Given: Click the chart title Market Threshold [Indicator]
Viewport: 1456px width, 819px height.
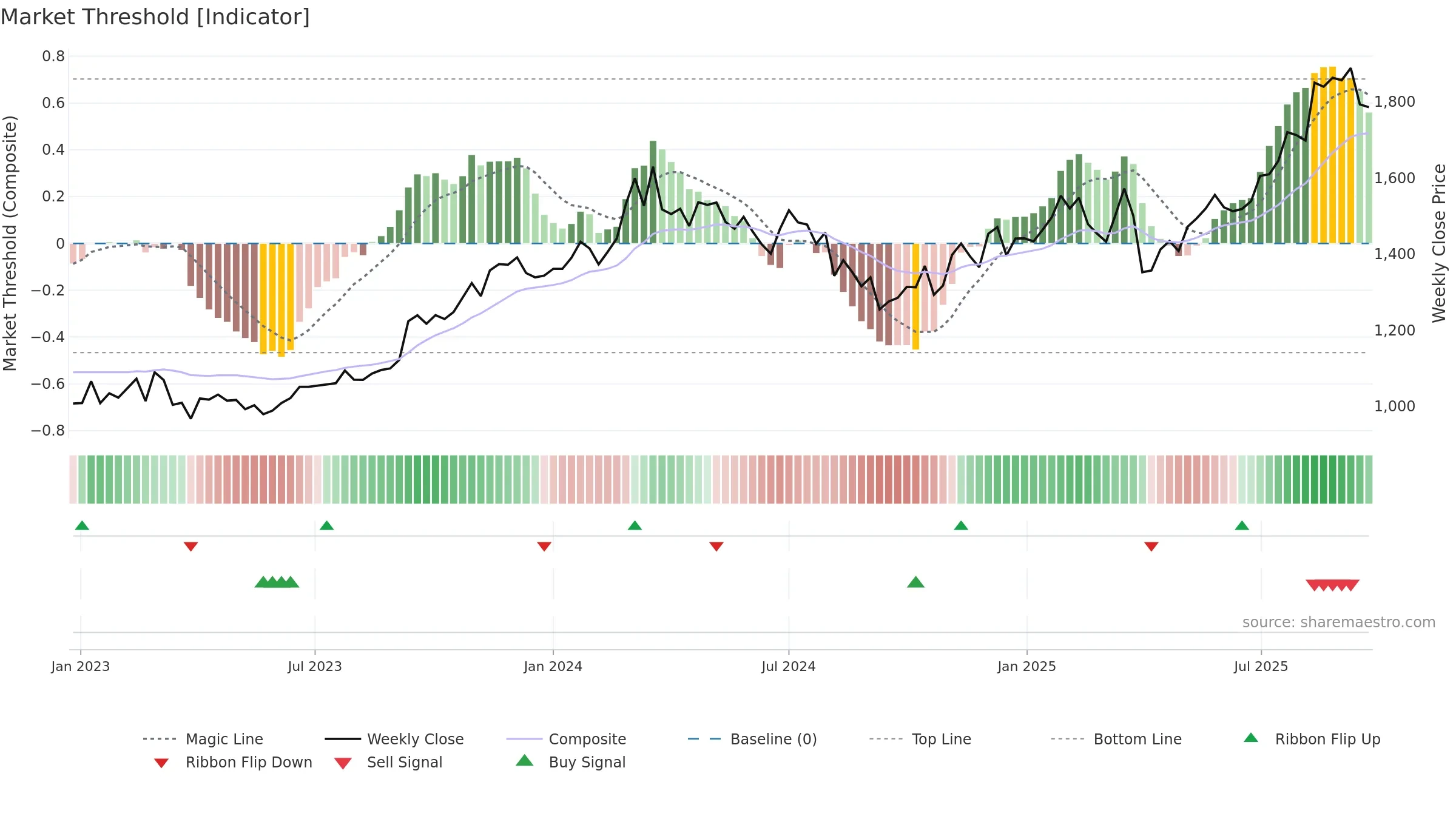Looking at the screenshot, I should 155,17.
